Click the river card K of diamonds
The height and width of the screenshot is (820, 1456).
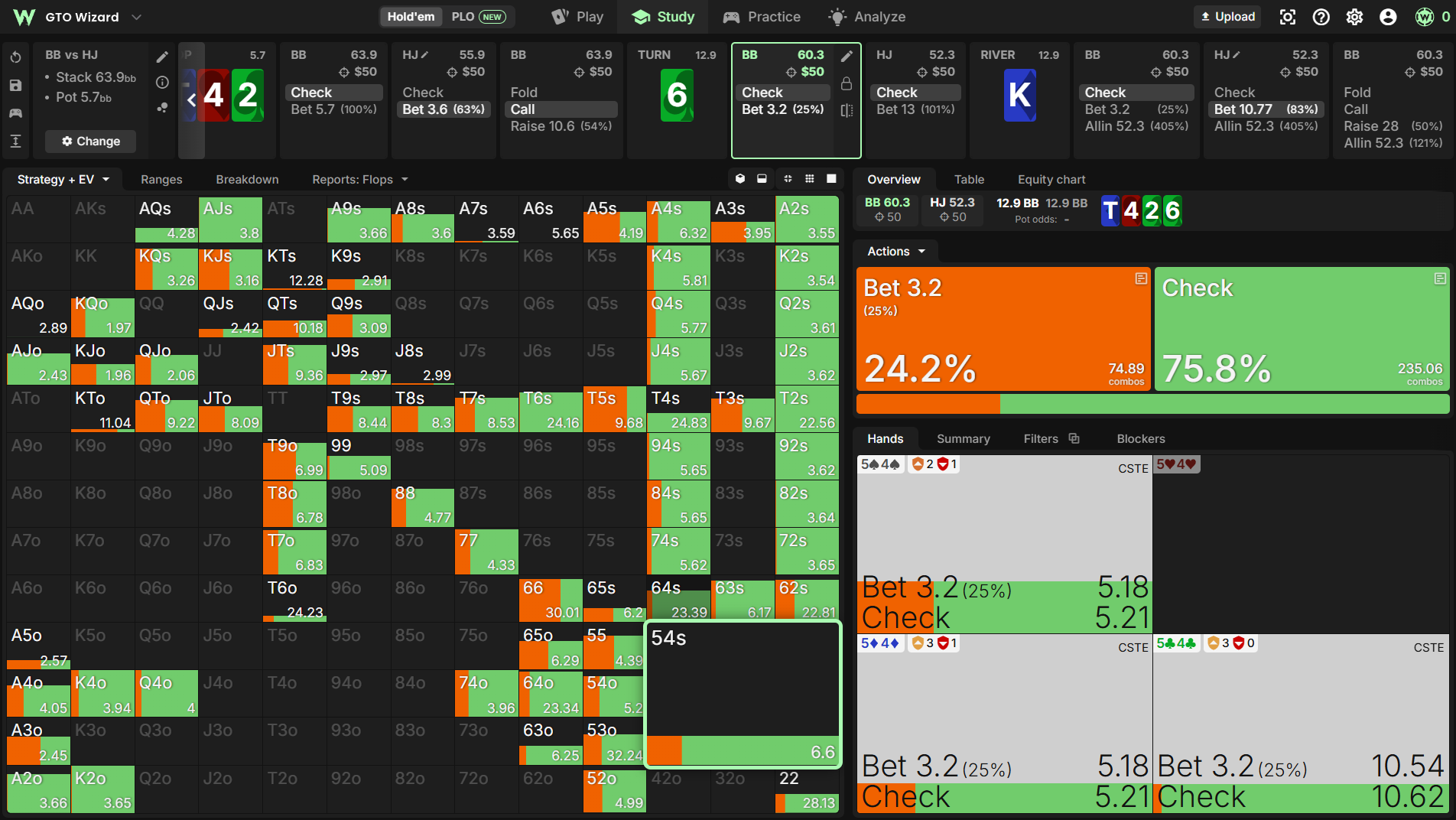point(1019,96)
